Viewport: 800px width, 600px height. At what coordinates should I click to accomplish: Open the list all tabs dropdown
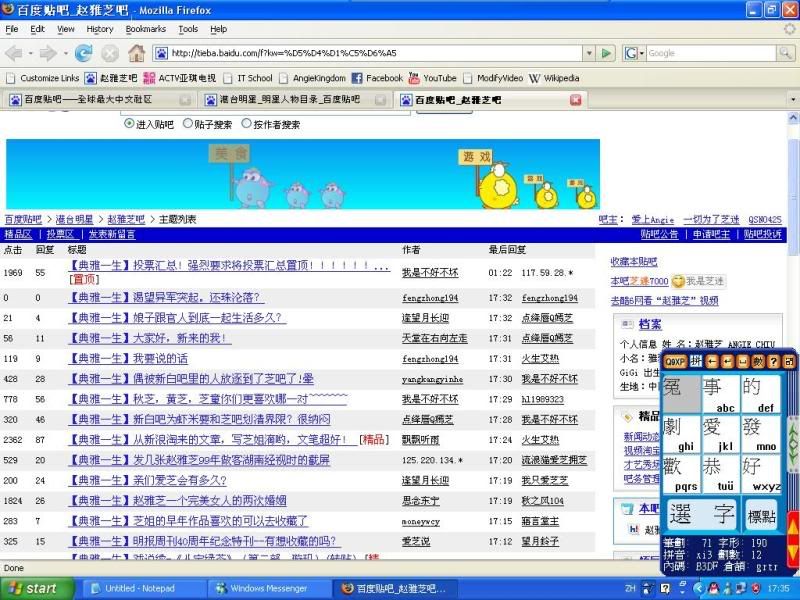792,99
